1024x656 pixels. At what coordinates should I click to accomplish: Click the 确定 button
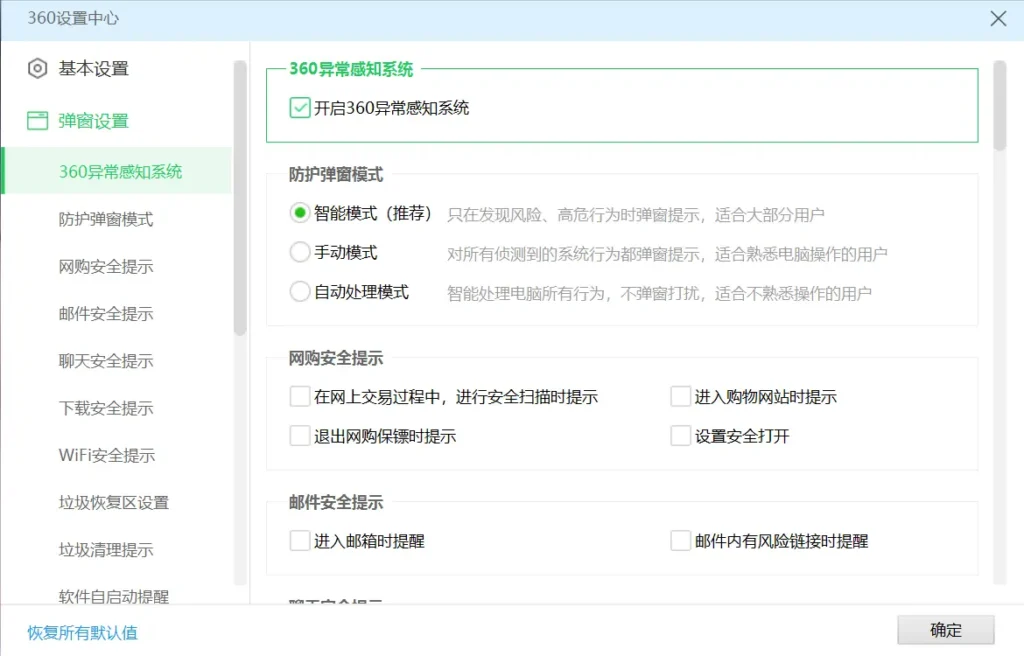point(946,630)
